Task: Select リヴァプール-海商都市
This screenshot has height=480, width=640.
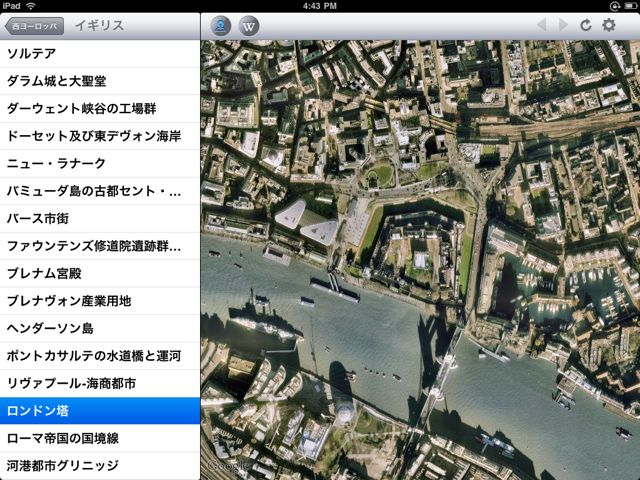Action: click(100, 383)
